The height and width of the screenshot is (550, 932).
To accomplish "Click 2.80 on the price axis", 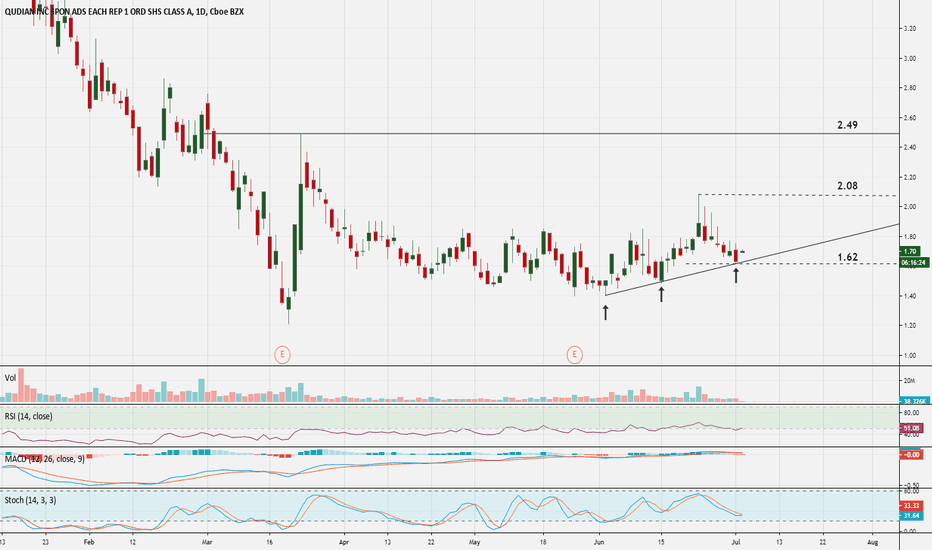I will click(909, 88).
